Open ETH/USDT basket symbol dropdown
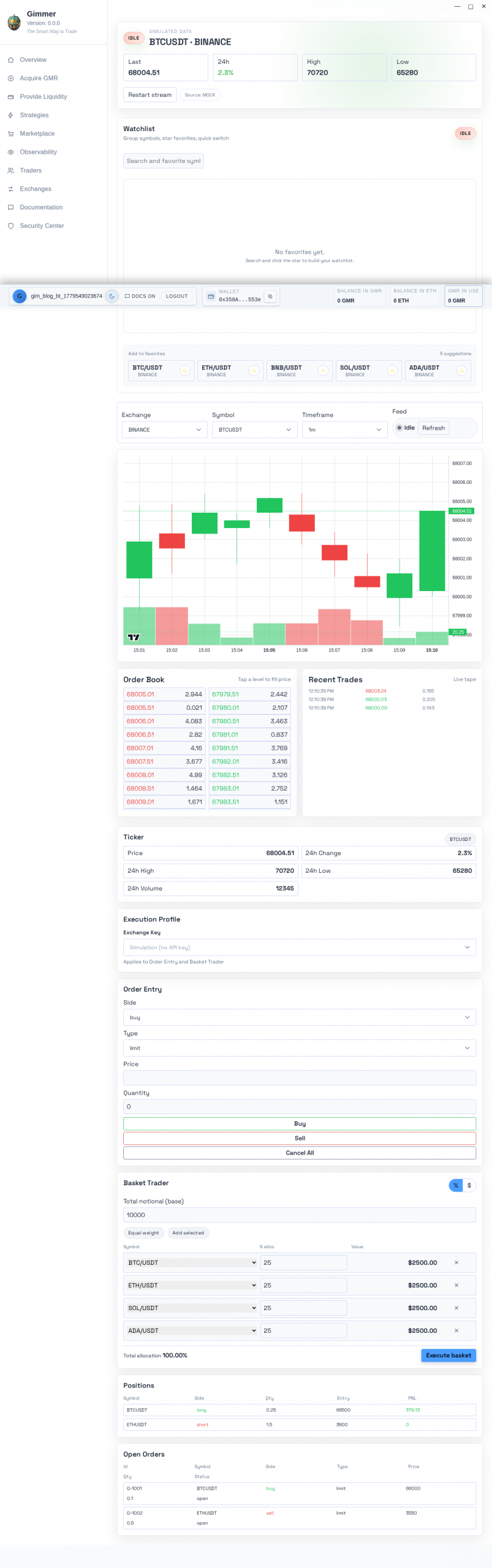This screenshot has height=1568, width=492. (192, 1286)
